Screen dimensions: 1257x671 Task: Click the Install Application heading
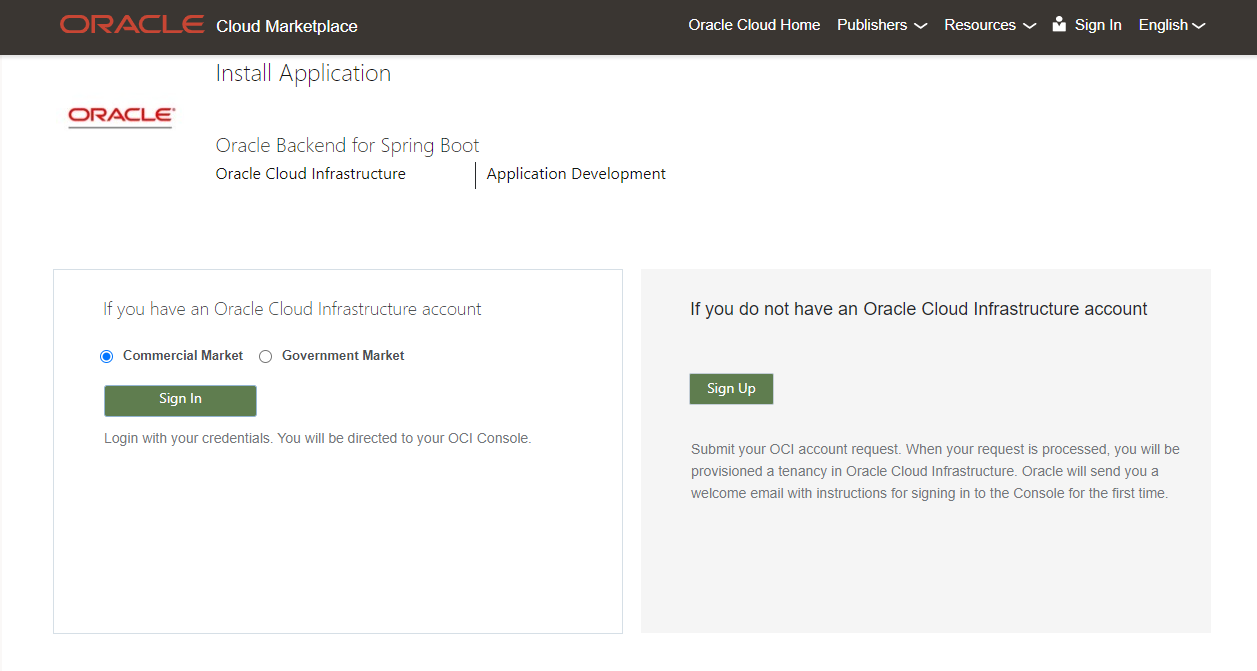coord(303,73)
